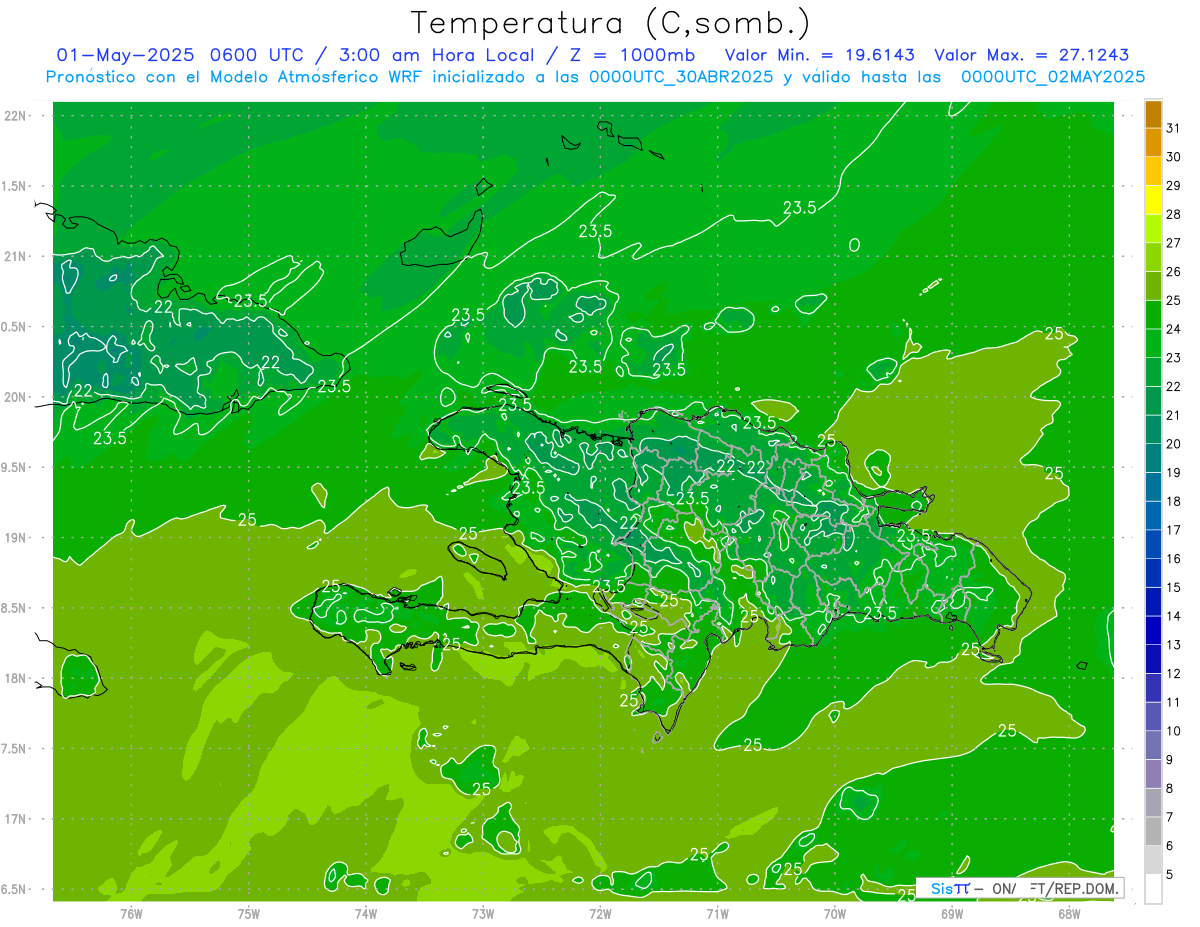1200x927 pixels.
Task: Click the "72W" longitude axis label
Action: pyautogui.click(x=600, y=913)
